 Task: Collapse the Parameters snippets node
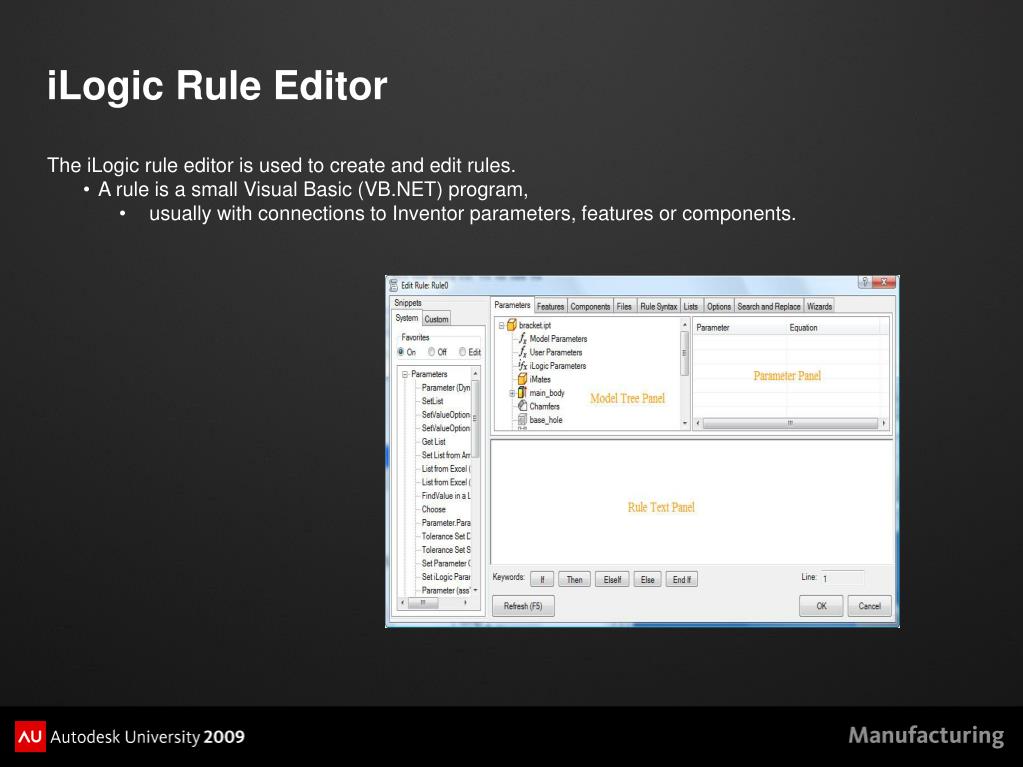(405, 374)
